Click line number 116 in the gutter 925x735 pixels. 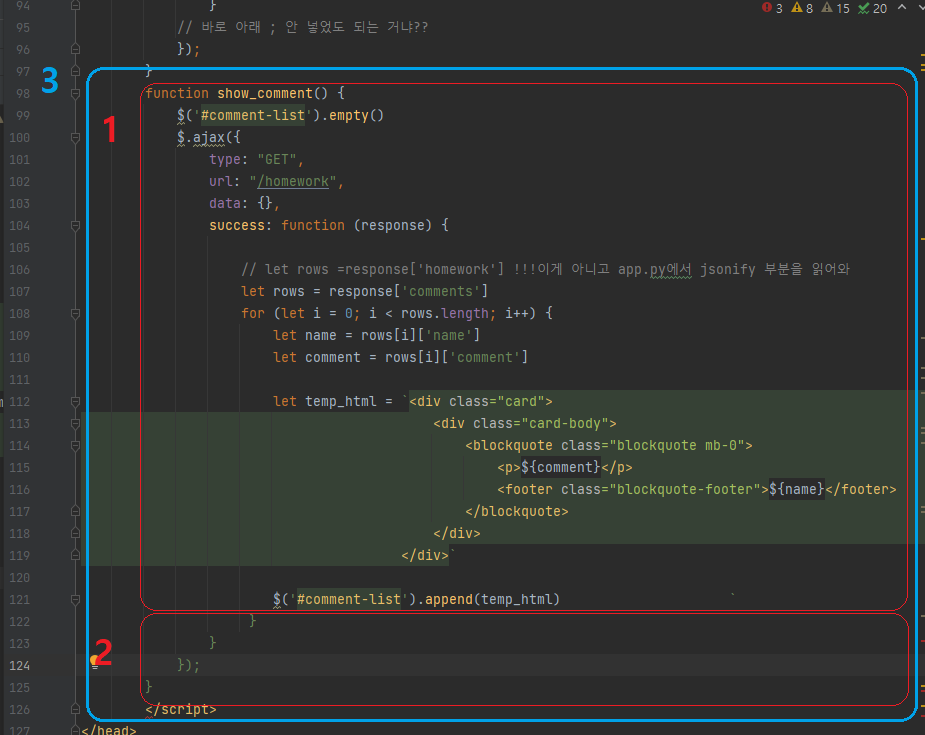(x=19, y=490)
